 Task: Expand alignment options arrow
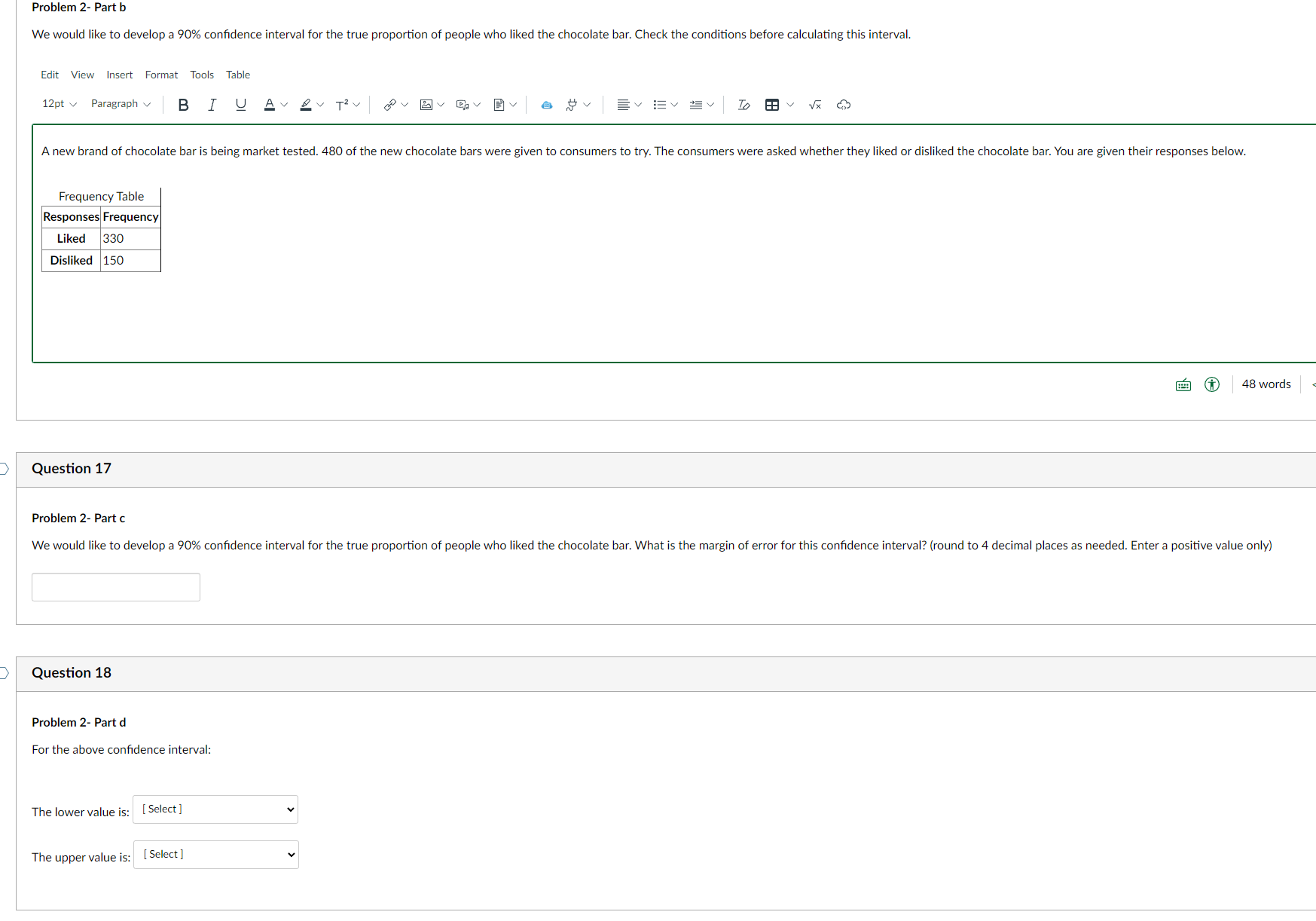(638, 105)
